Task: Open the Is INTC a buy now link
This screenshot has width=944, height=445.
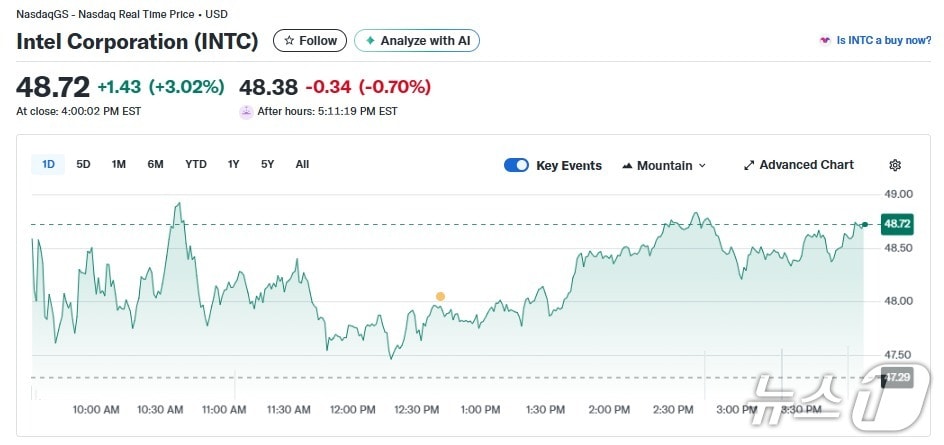Action: [876, 41]
